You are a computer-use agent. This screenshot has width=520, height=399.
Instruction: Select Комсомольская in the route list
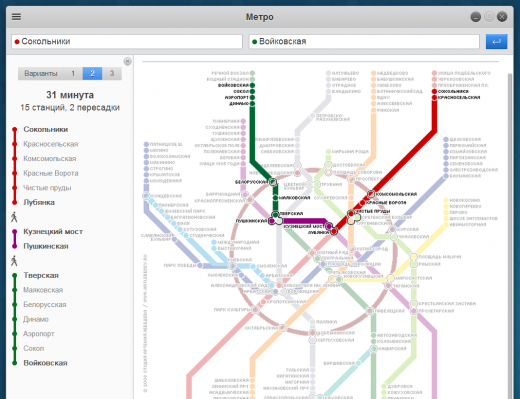tap(50, 159)
